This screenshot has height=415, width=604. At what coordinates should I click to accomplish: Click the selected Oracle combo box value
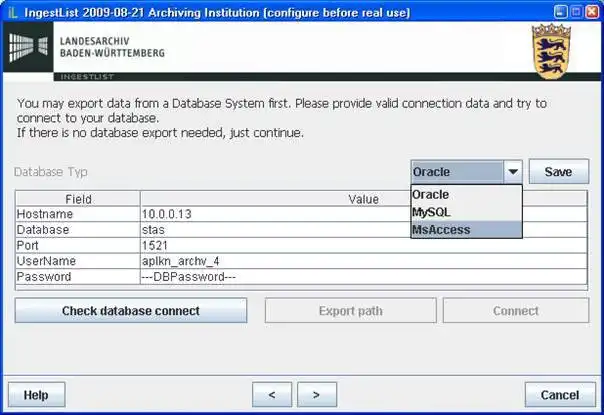457,172
